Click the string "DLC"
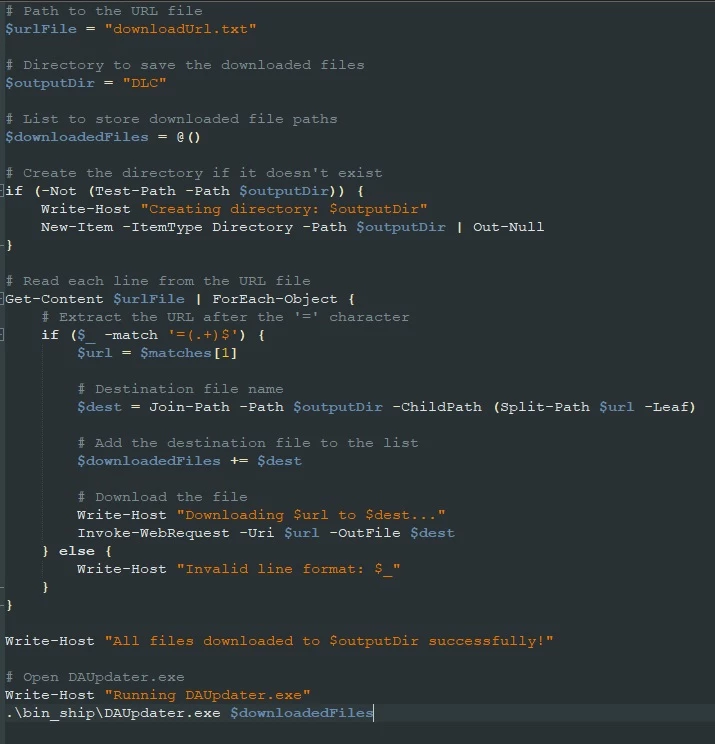Screen dimensions: 715x744 [145, 83]
